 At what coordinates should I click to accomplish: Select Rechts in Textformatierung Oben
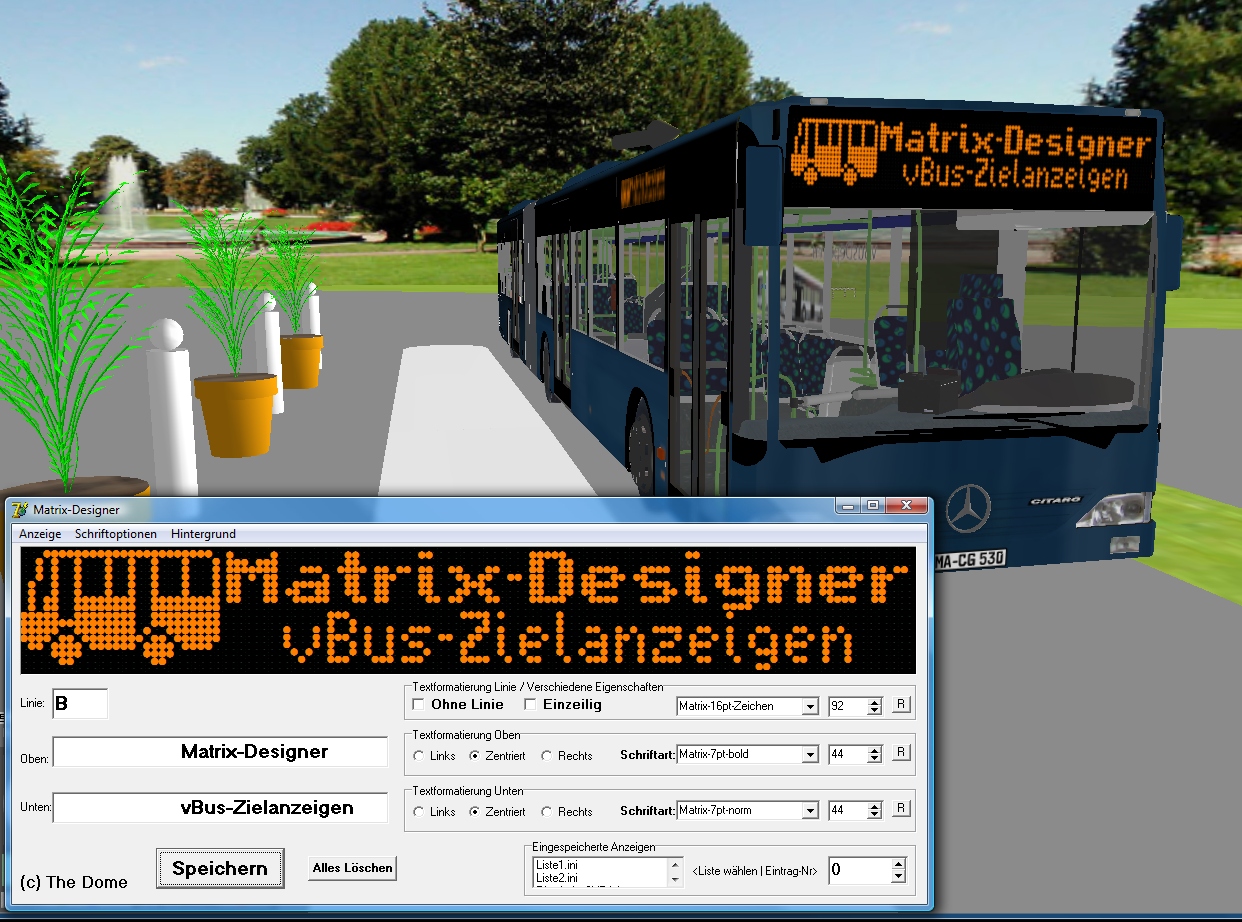[x=546, y=756]
